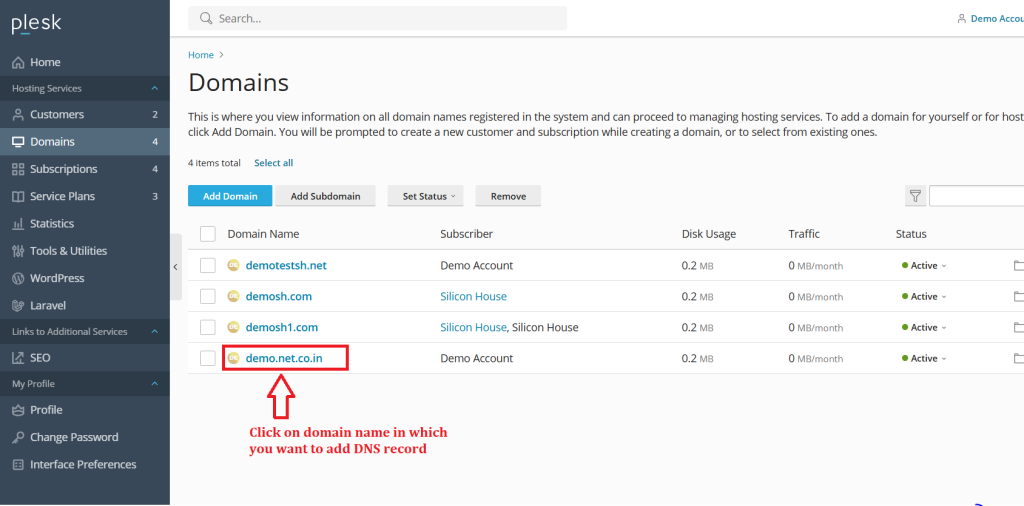1024x506 pixels.
Task: Click the Laravel logo icon
Action: (18, 306)
